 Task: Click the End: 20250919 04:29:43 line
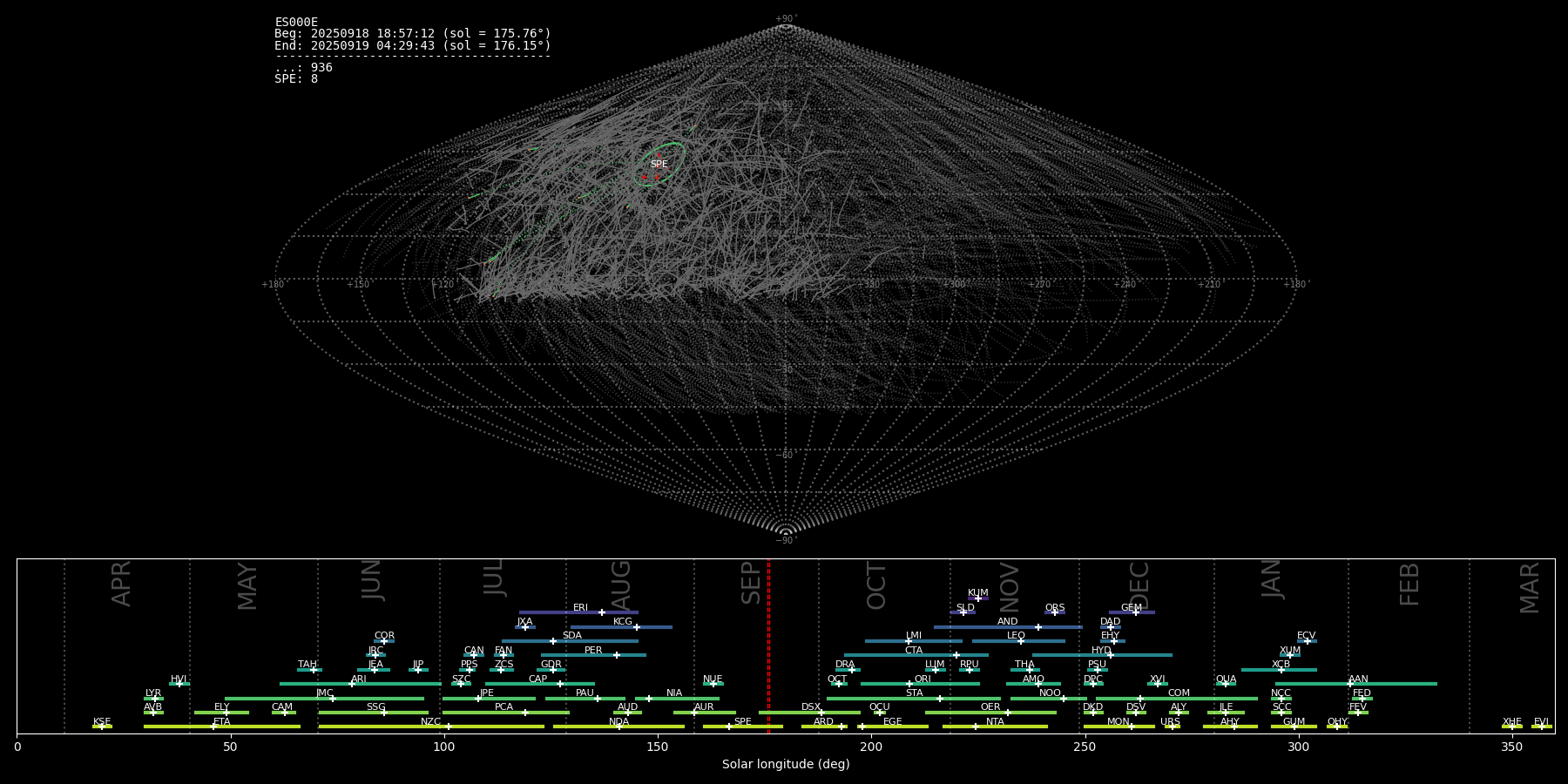click(x=413, y=45)
